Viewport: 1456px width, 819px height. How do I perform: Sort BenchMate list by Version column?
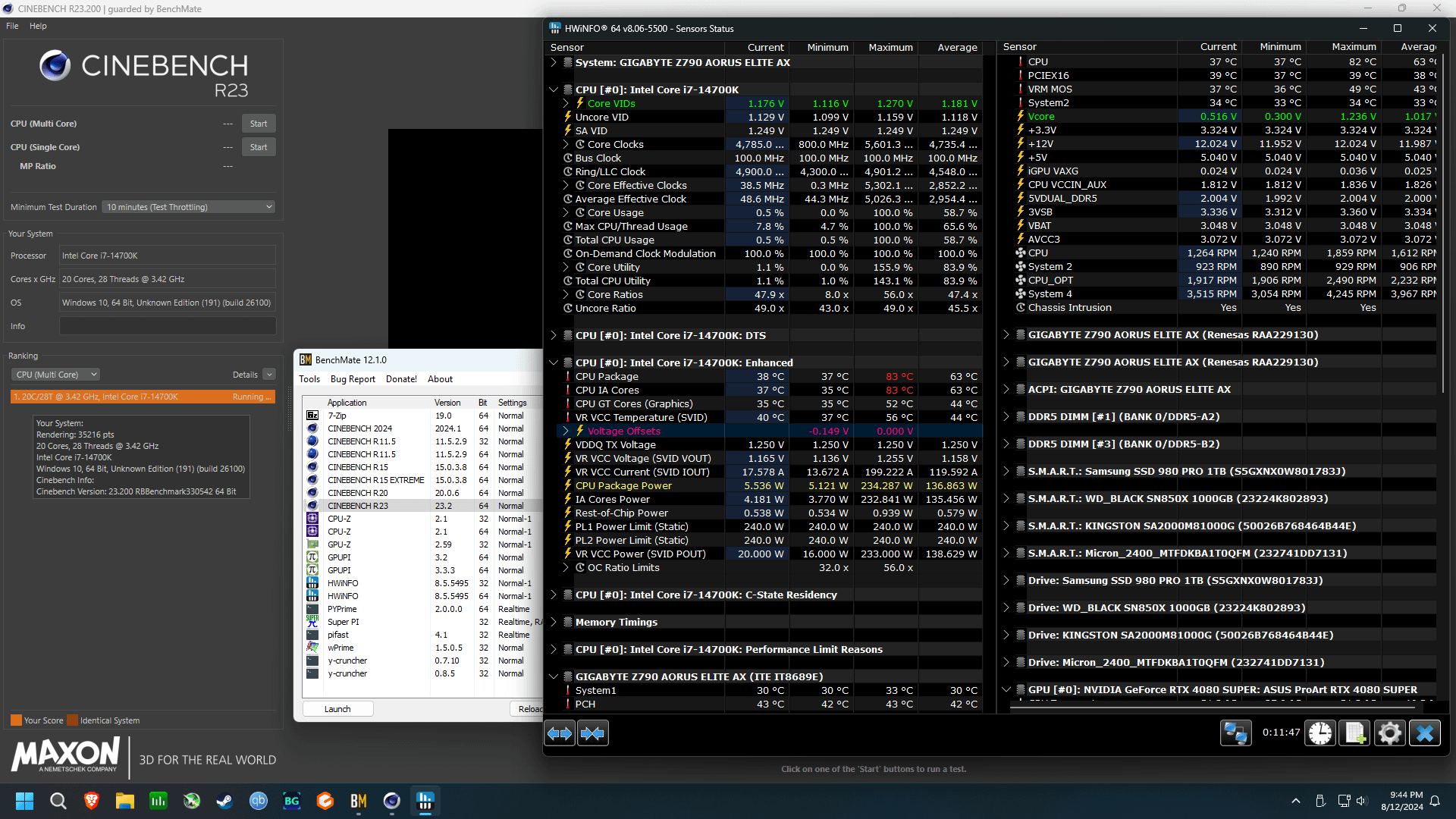click(453, 403)
